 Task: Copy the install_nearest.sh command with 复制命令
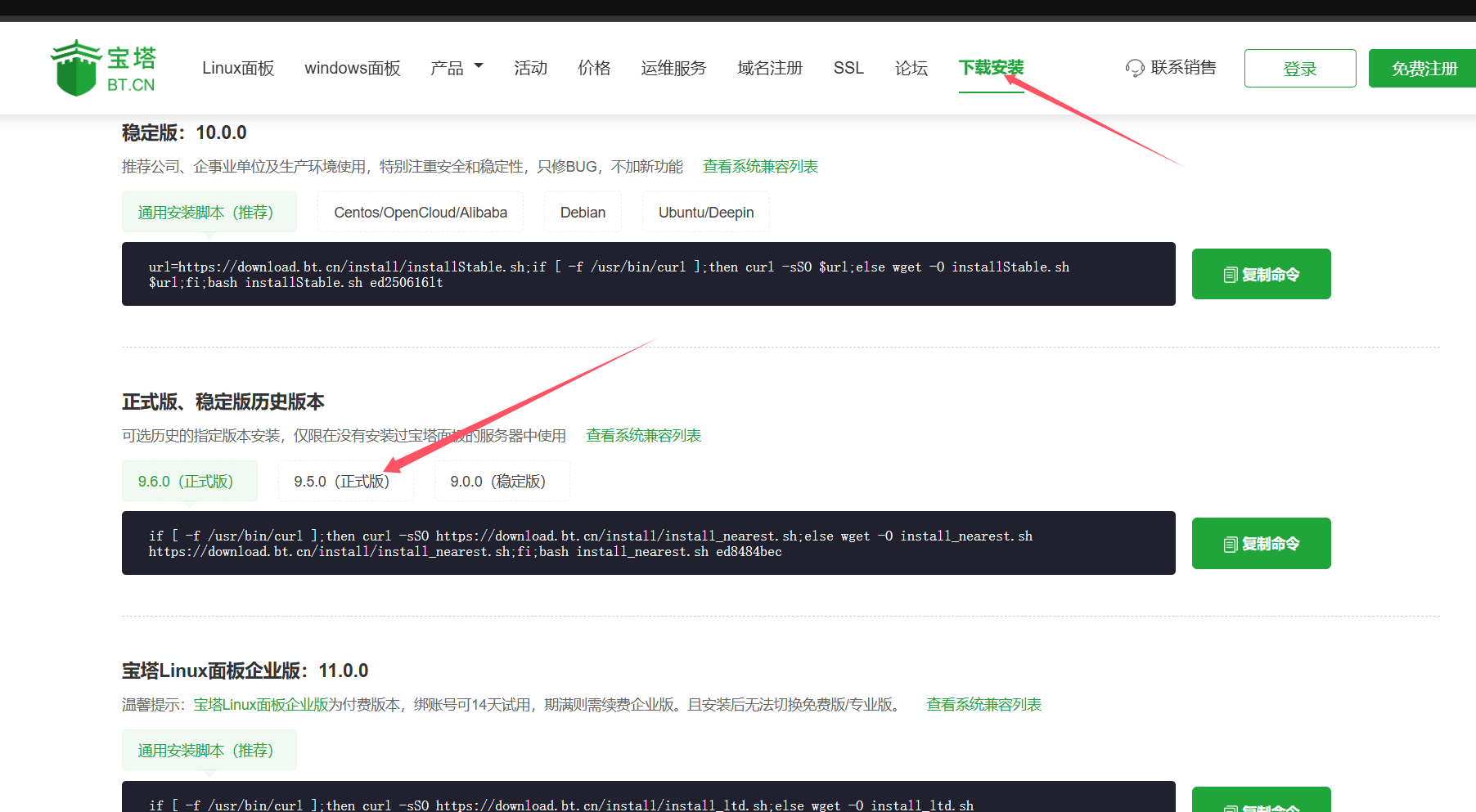[1261, 543]
